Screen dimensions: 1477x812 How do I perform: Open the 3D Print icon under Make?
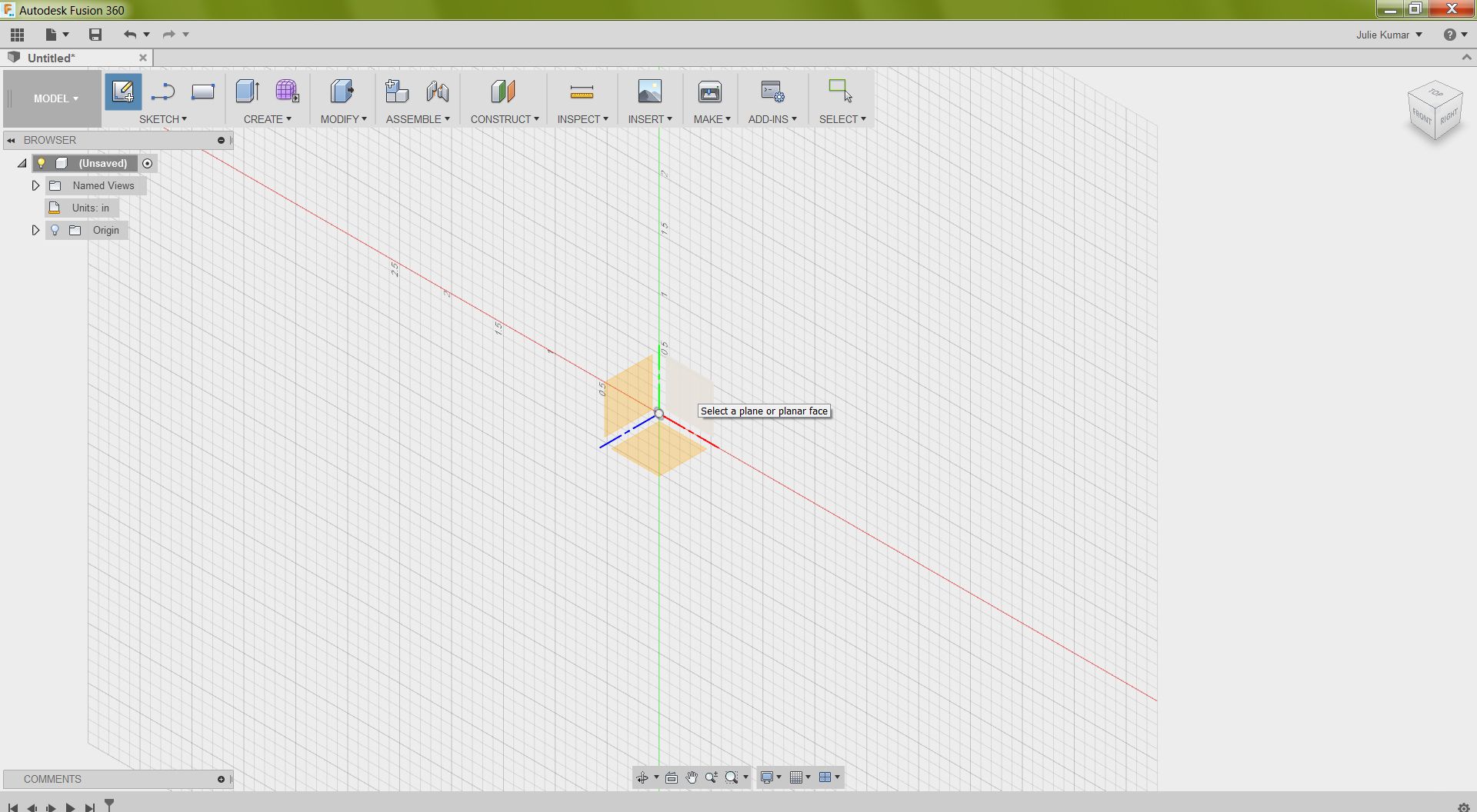710,91
